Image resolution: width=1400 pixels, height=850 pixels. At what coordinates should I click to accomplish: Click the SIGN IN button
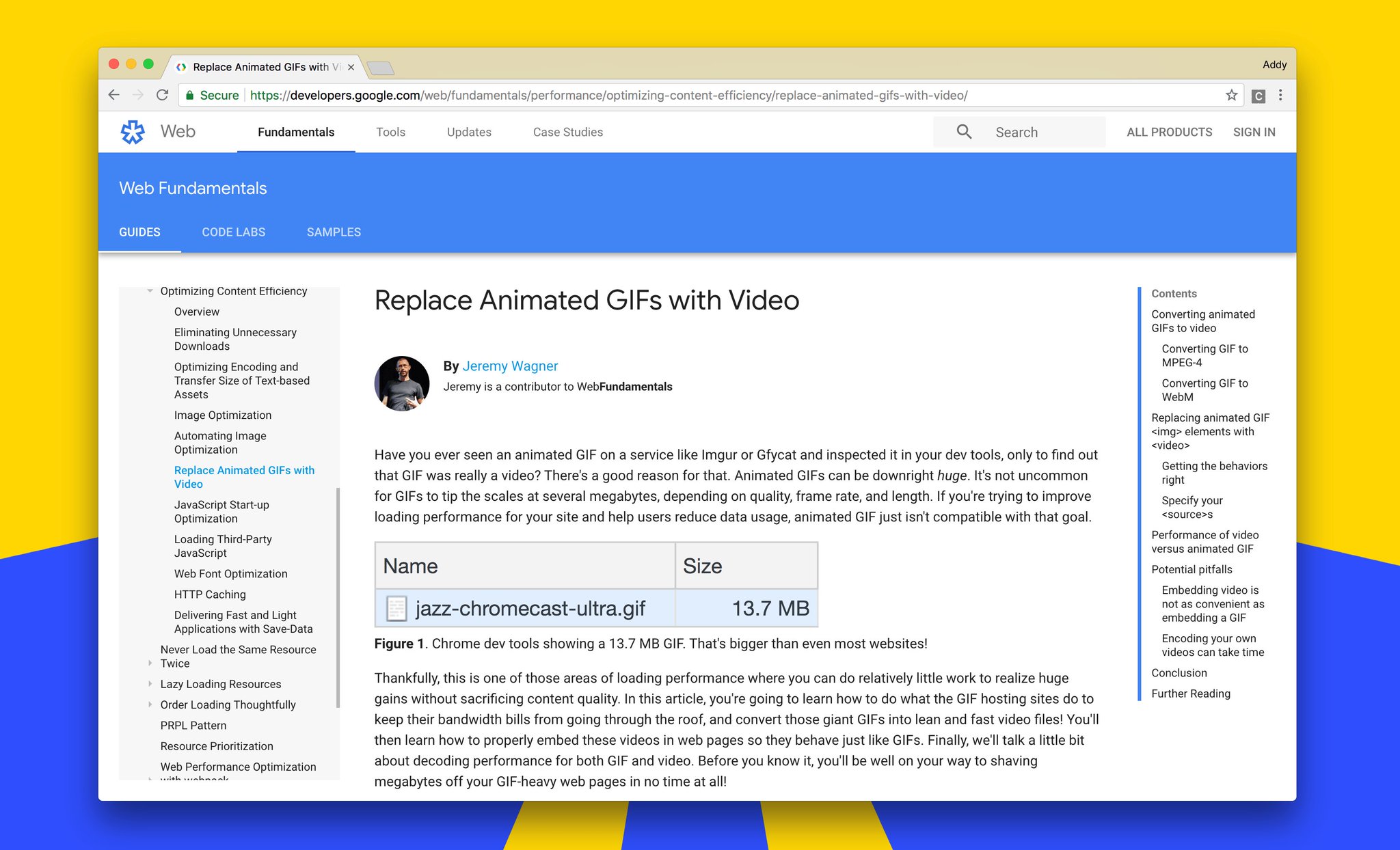click(x=1254, y=132)
